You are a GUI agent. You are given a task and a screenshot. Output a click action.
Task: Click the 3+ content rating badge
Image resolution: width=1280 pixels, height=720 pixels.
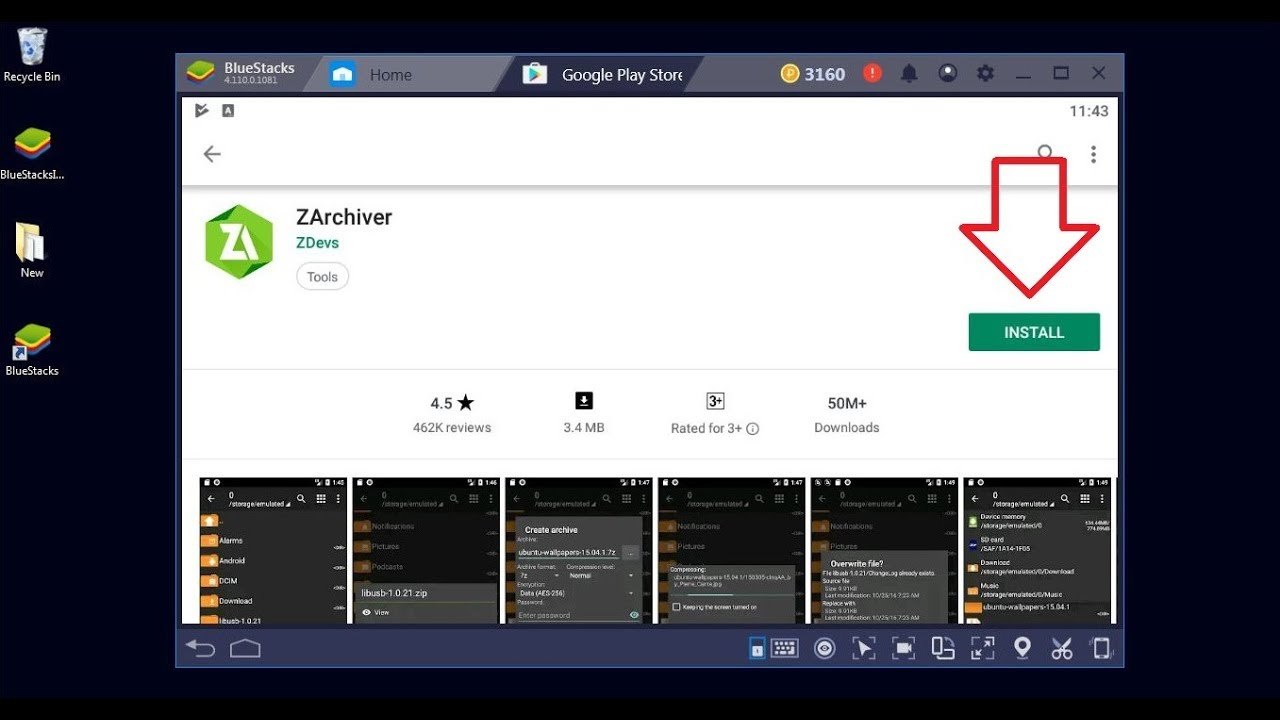point(715,401)
